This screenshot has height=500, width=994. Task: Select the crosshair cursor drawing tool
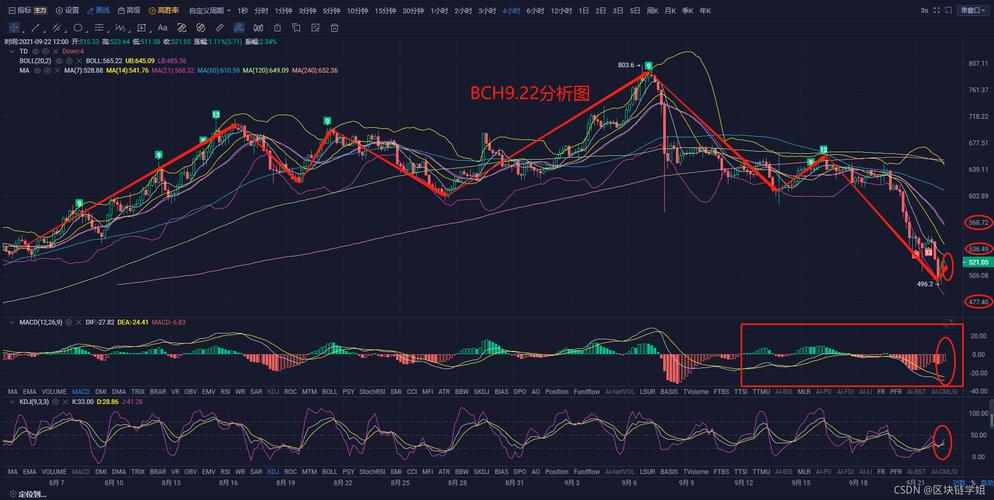point(14,28)
